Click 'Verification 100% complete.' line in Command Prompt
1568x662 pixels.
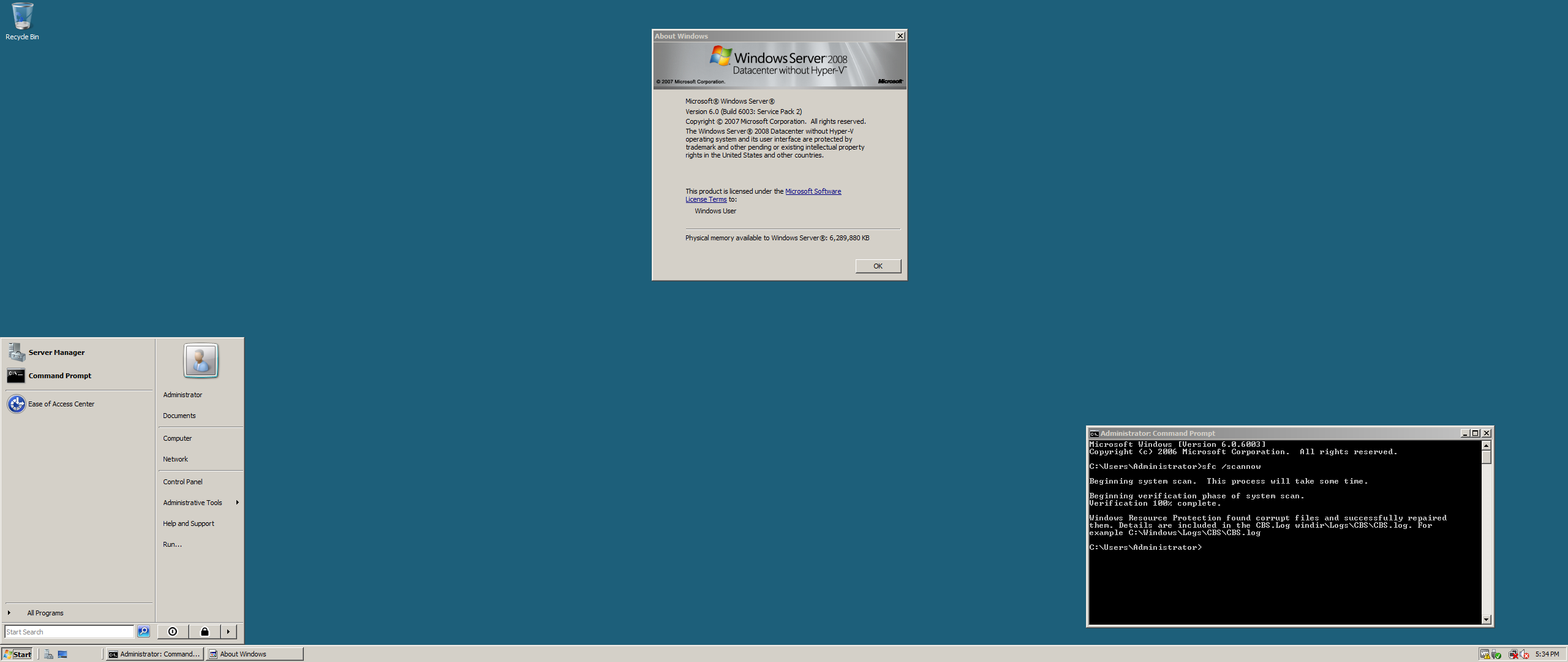pyautogui.click(x=1155, y=503)
